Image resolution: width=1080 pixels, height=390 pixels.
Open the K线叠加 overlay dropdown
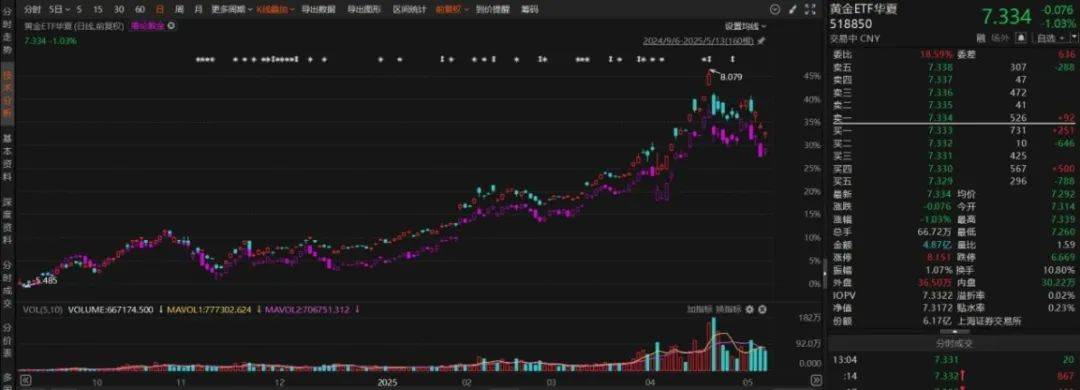[x=276, y=10]
